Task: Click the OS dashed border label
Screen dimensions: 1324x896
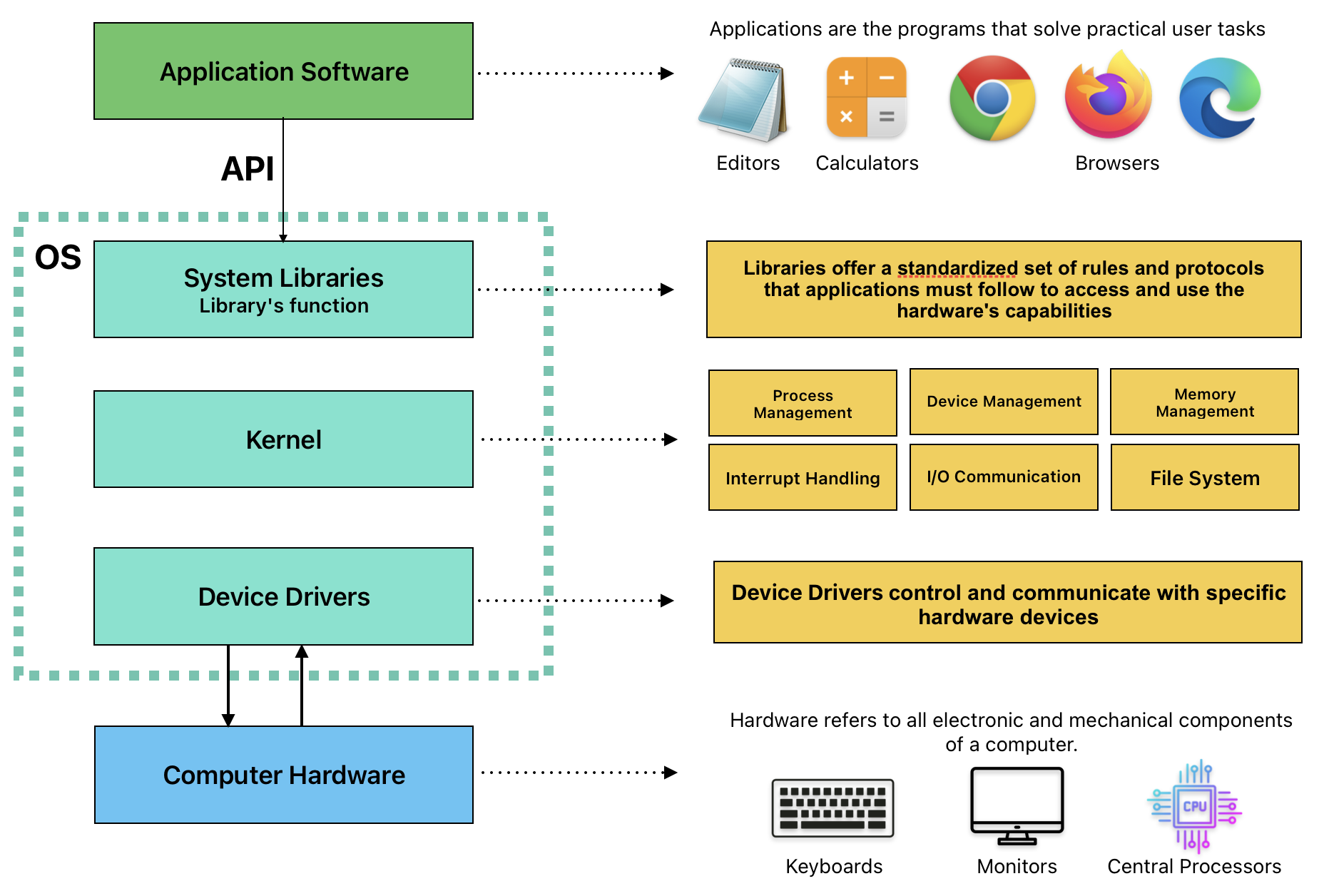Action: point(58,258)
